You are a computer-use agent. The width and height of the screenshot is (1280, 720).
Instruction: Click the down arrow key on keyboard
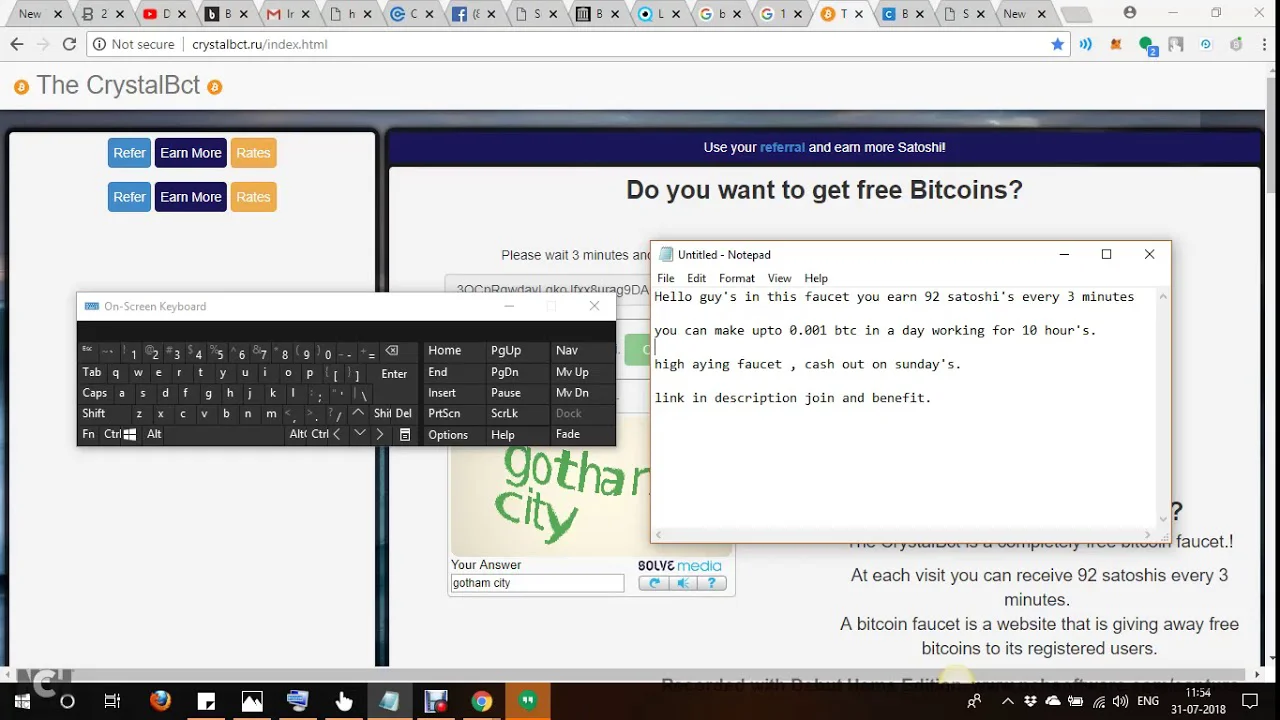[x=359, y=435]
